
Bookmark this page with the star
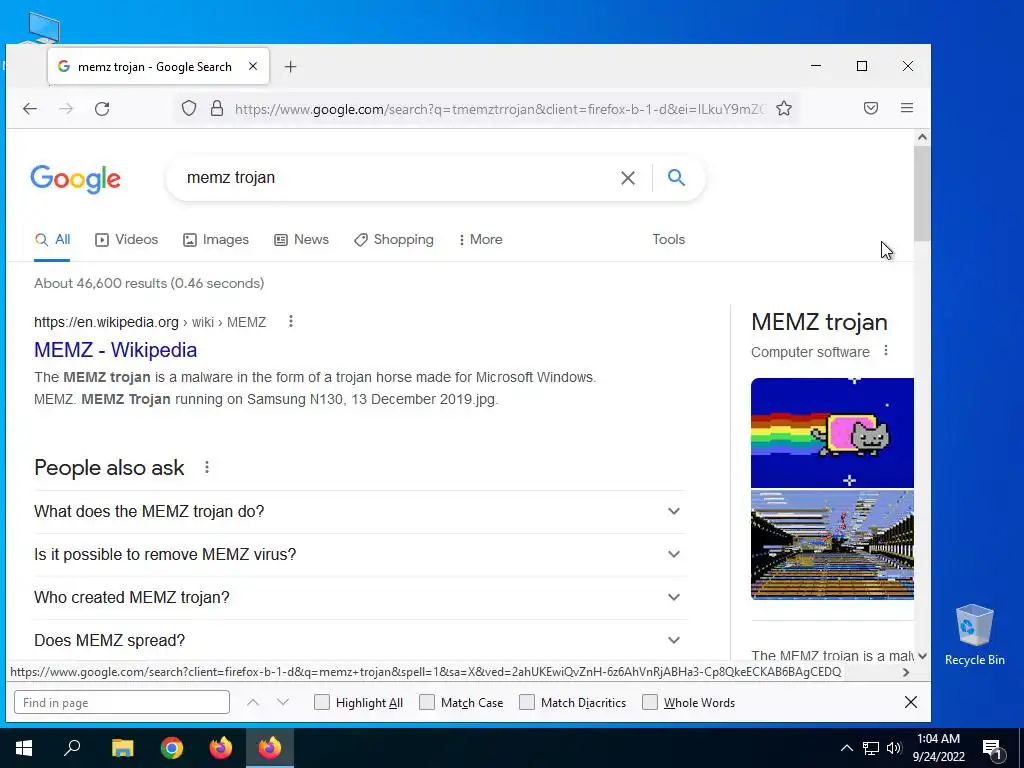(784, 108)
